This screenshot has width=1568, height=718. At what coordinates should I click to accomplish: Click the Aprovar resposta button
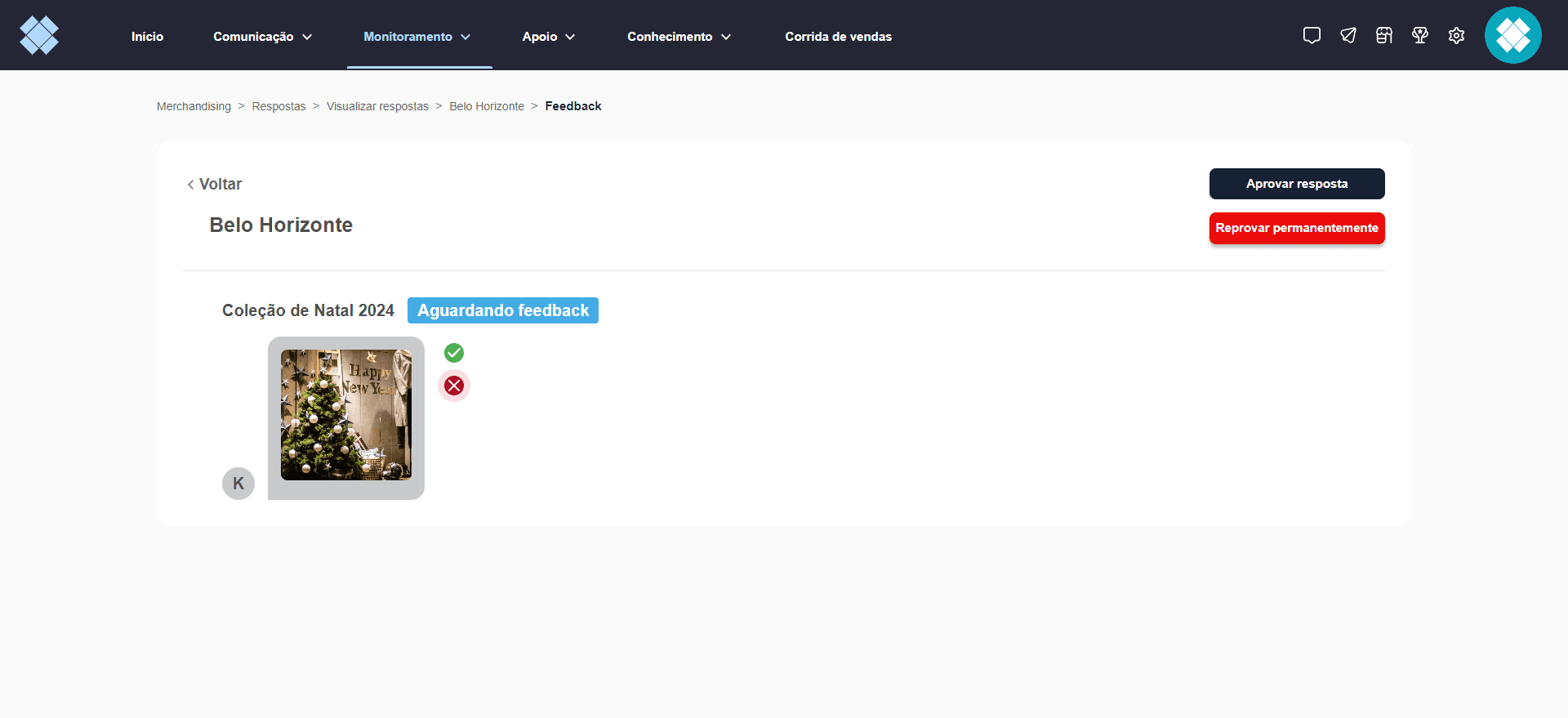click(x=1297, y=184)
